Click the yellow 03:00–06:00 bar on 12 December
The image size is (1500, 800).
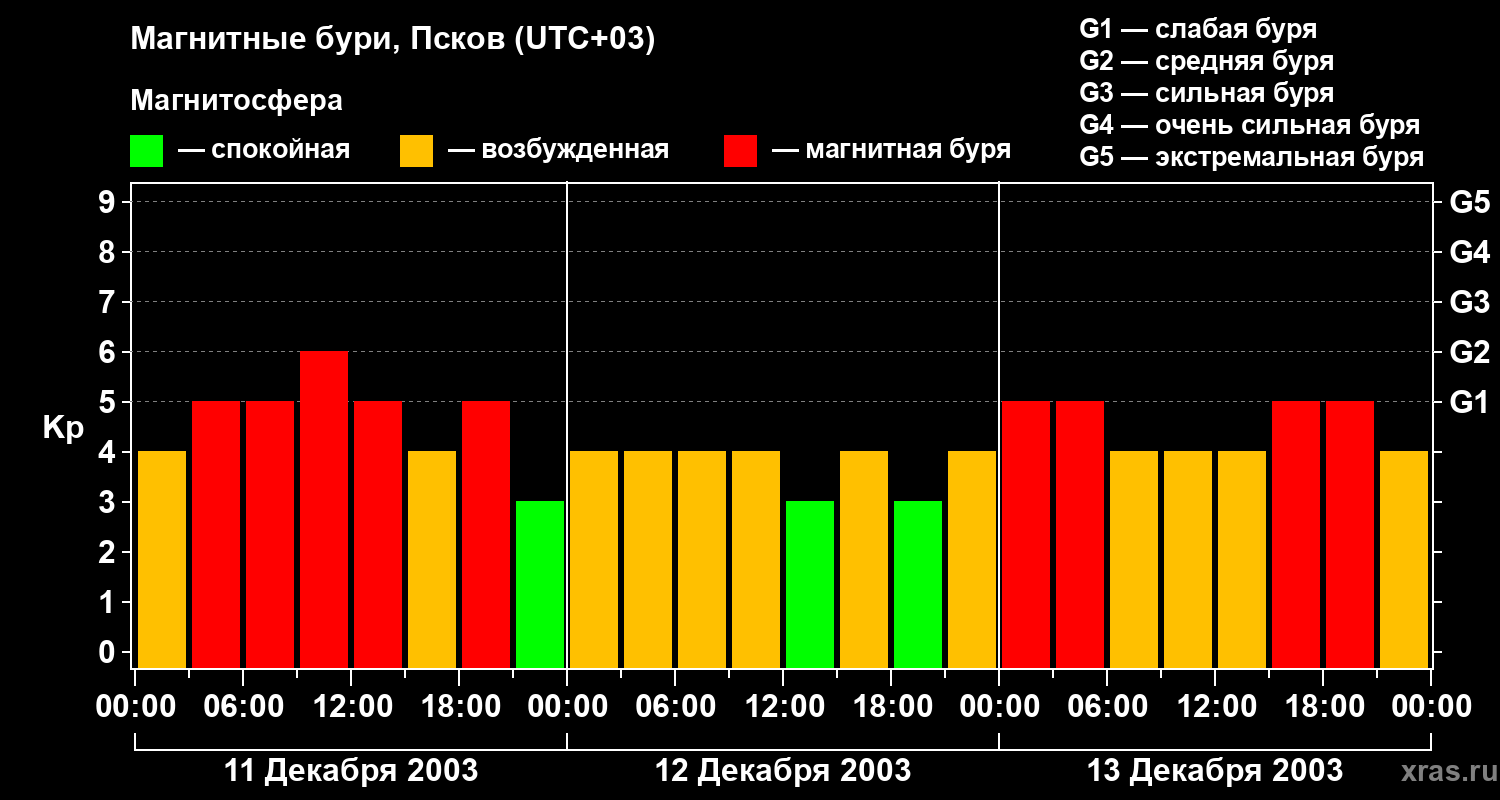[648, 560]
